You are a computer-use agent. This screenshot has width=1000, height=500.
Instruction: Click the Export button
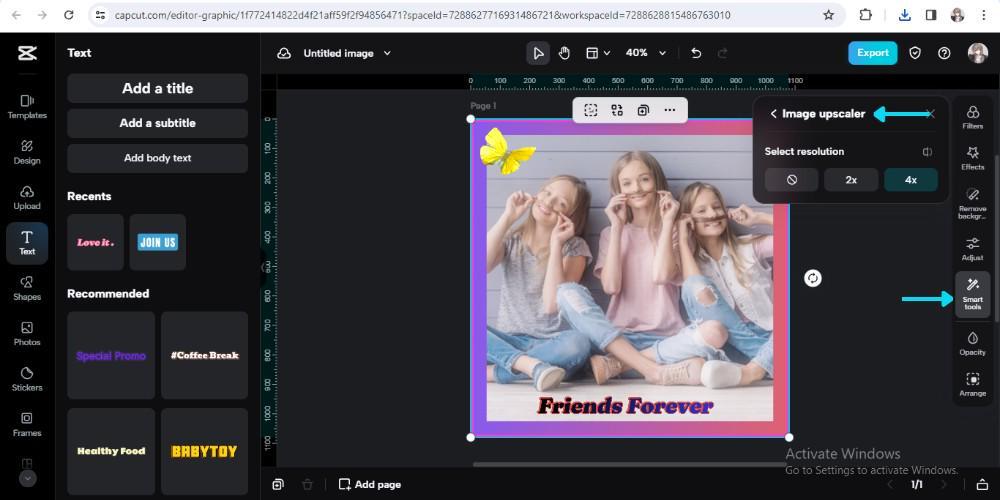(x=872, y=53)
